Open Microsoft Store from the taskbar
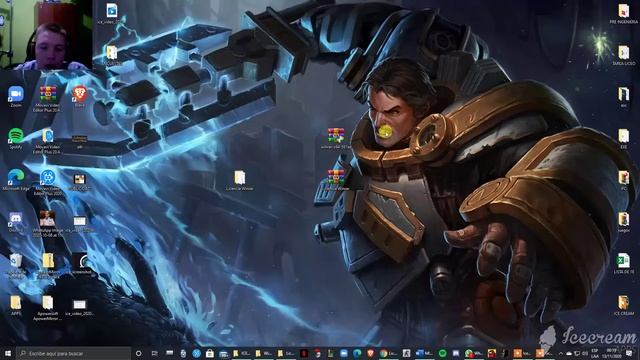The image size is (640, 360). (210, 353)
